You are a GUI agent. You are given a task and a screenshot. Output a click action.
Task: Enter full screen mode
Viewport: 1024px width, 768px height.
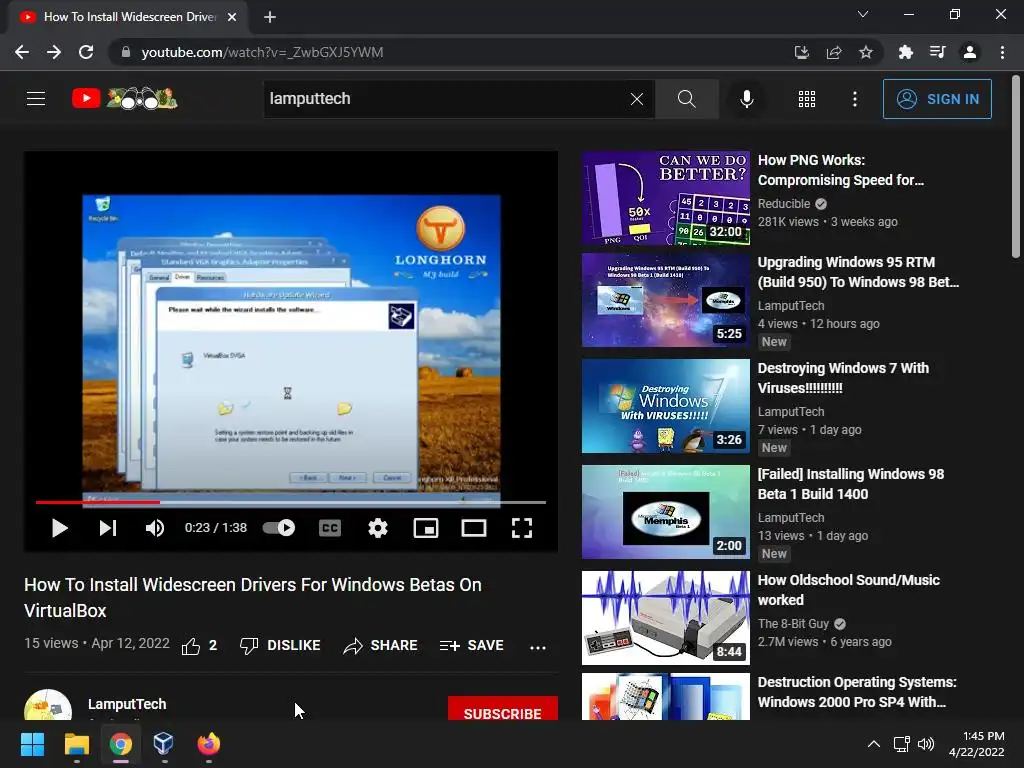[521, 528]
